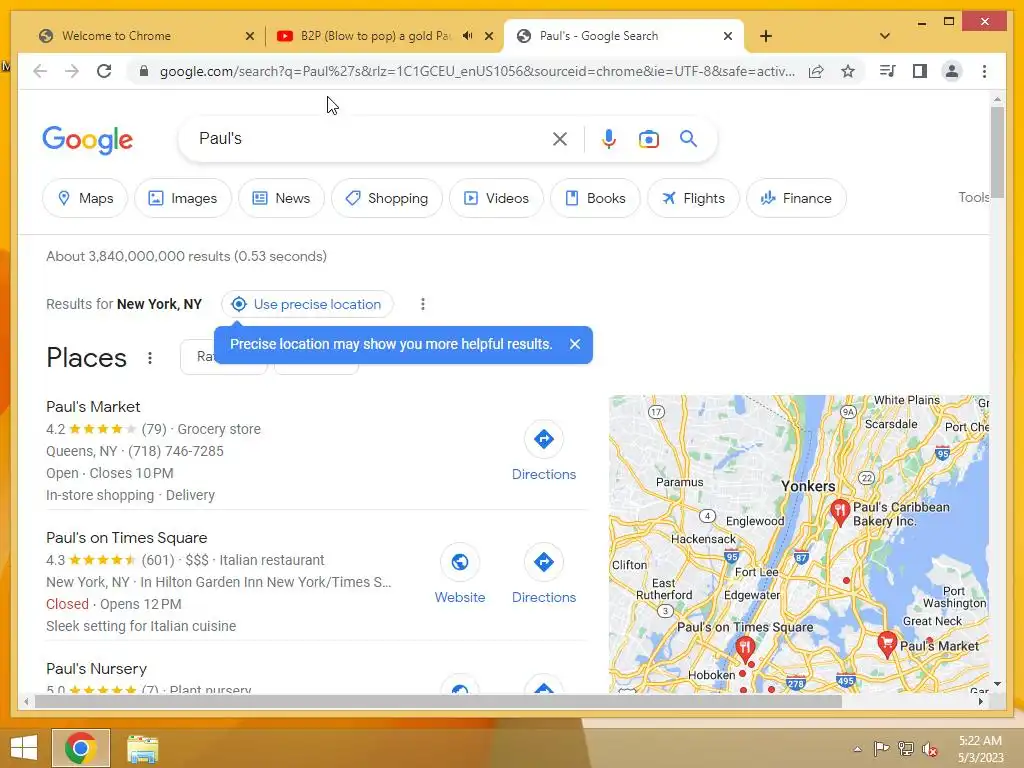The height and width of the screenshot is (768, 1024).
Task: Open the Action Center flag icon
Action: 881,749
